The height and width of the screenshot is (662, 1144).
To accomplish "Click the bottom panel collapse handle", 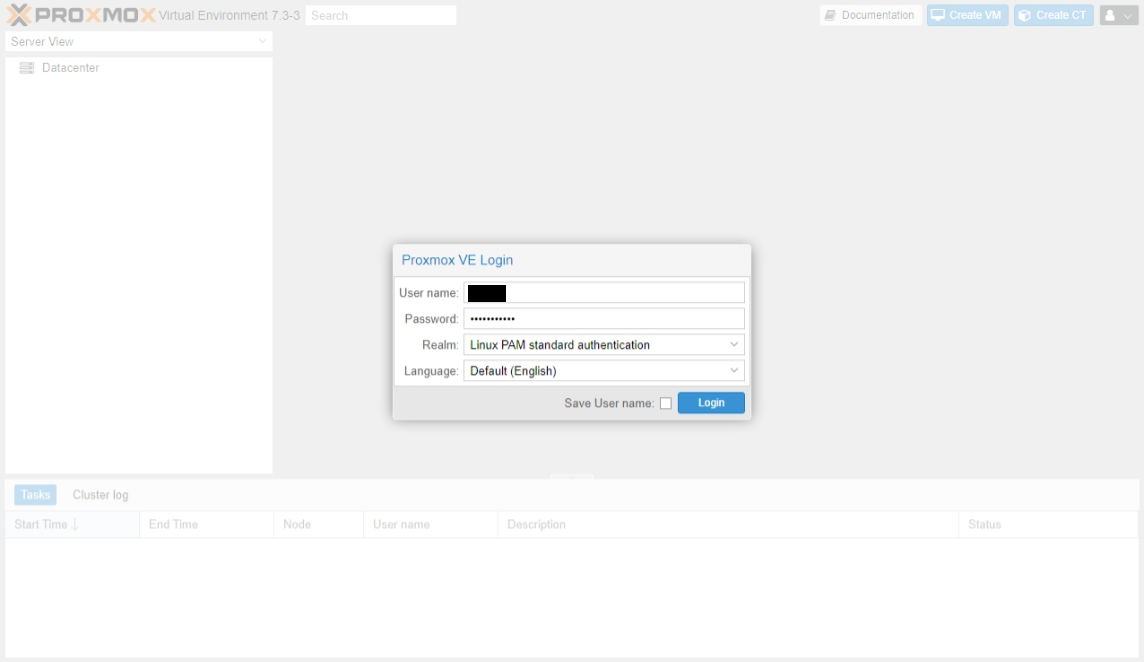I will tap(572, 477).
